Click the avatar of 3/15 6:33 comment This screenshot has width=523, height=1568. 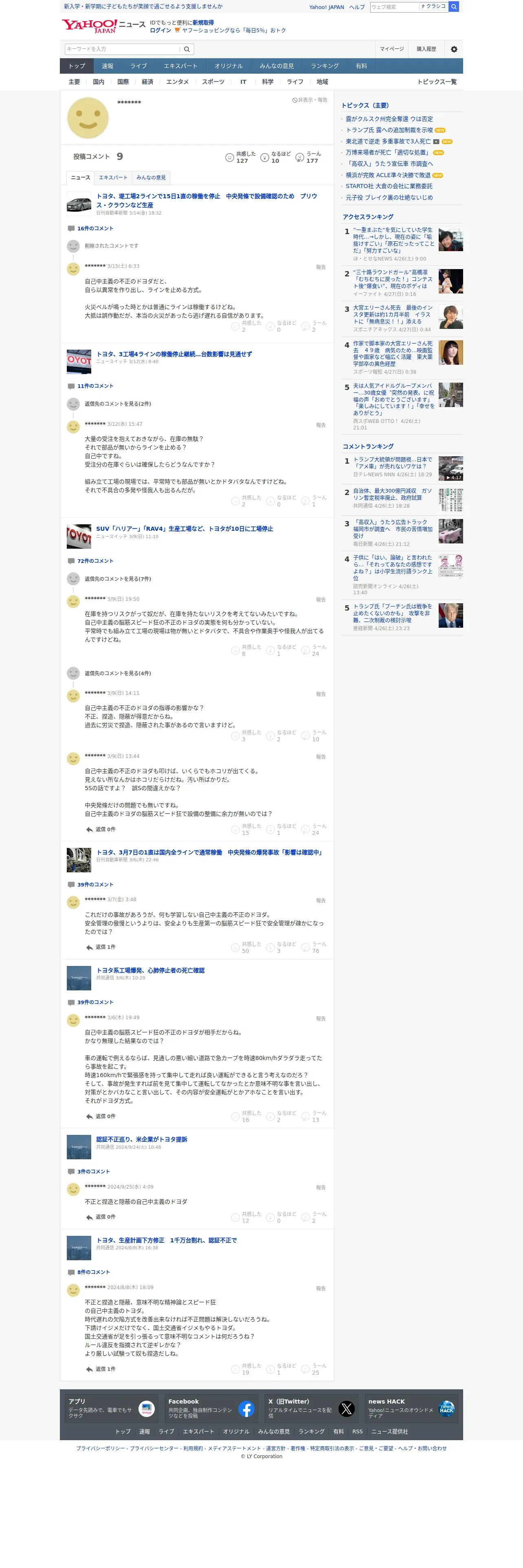(73, 269)
